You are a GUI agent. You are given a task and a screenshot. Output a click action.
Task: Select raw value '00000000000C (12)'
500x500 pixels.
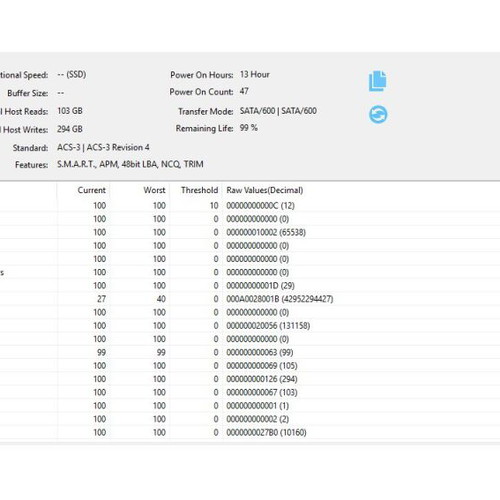click(260, 206)
